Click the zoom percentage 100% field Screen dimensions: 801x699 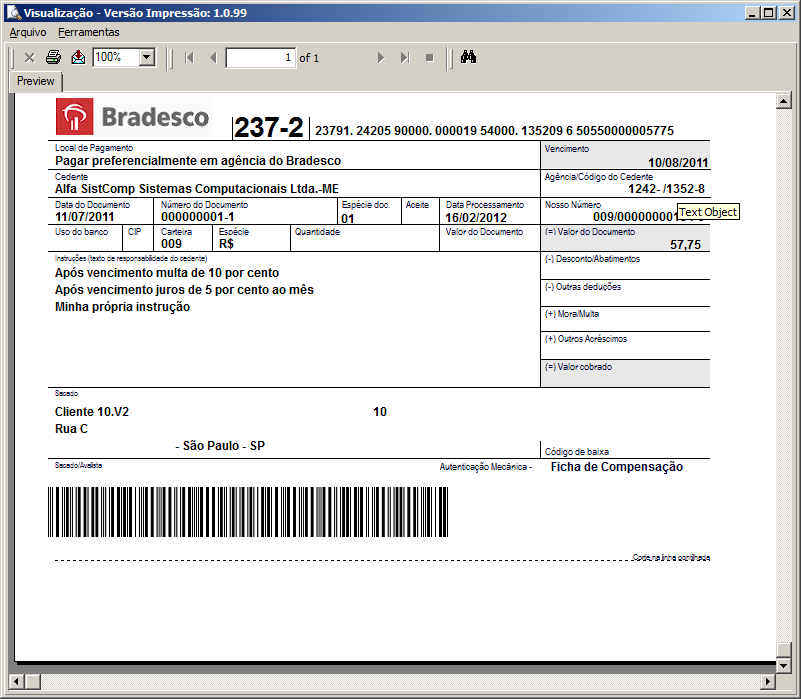[116, 57]
